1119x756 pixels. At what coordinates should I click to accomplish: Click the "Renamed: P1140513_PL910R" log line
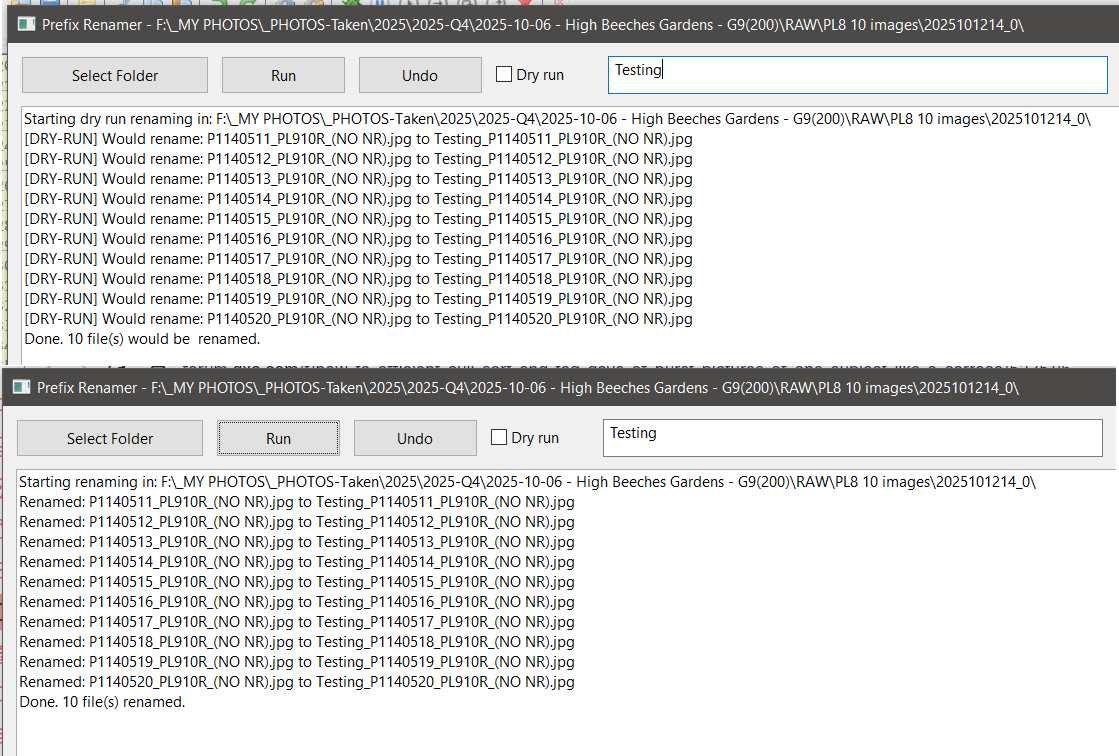(296, 542)
